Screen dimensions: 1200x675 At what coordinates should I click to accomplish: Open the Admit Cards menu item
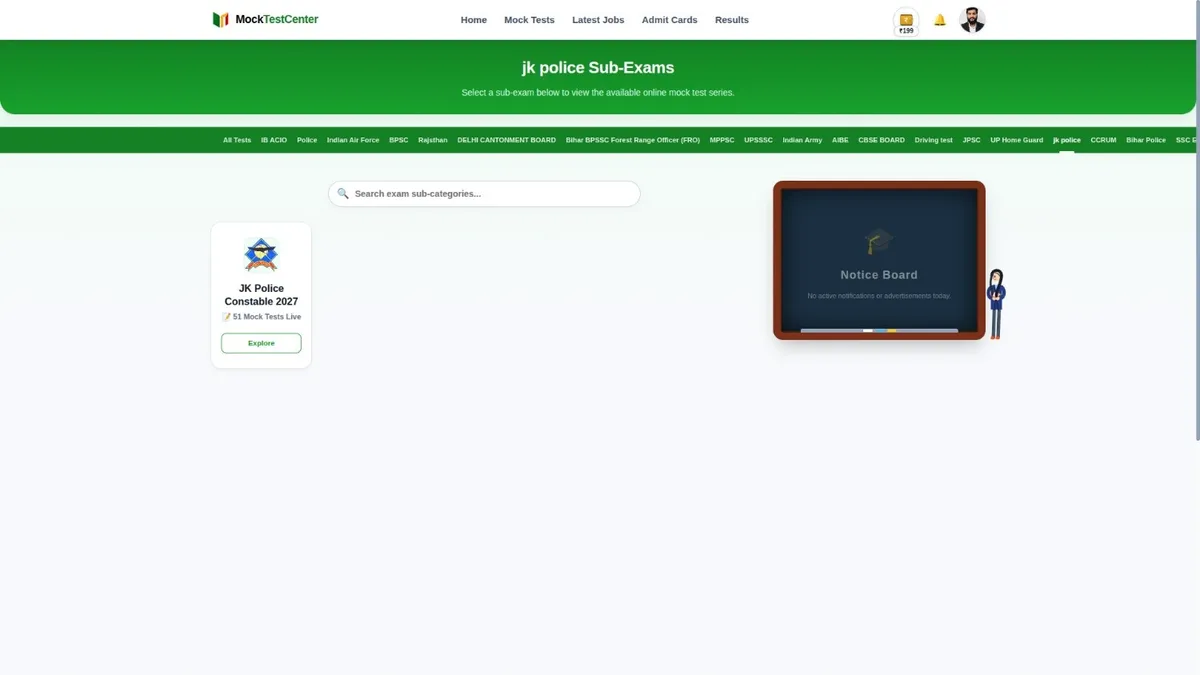click(670, 20)
